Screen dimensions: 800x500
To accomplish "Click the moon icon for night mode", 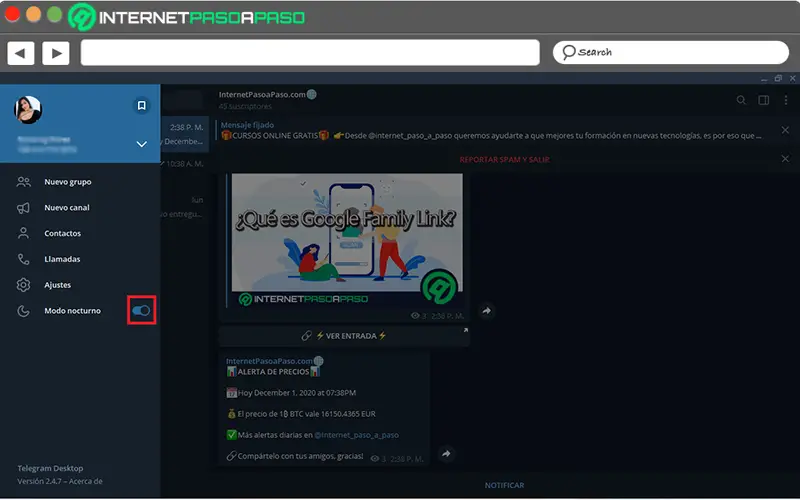I will 23,311.
